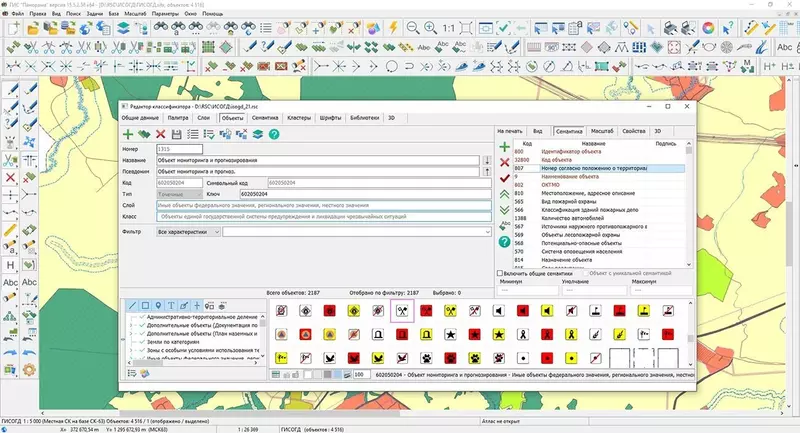Image resolution: width=800 pixels, height=433 pixels.
Task: Open the 'Все характеристики' filter dropdown
Action: (x=188, y=231)
